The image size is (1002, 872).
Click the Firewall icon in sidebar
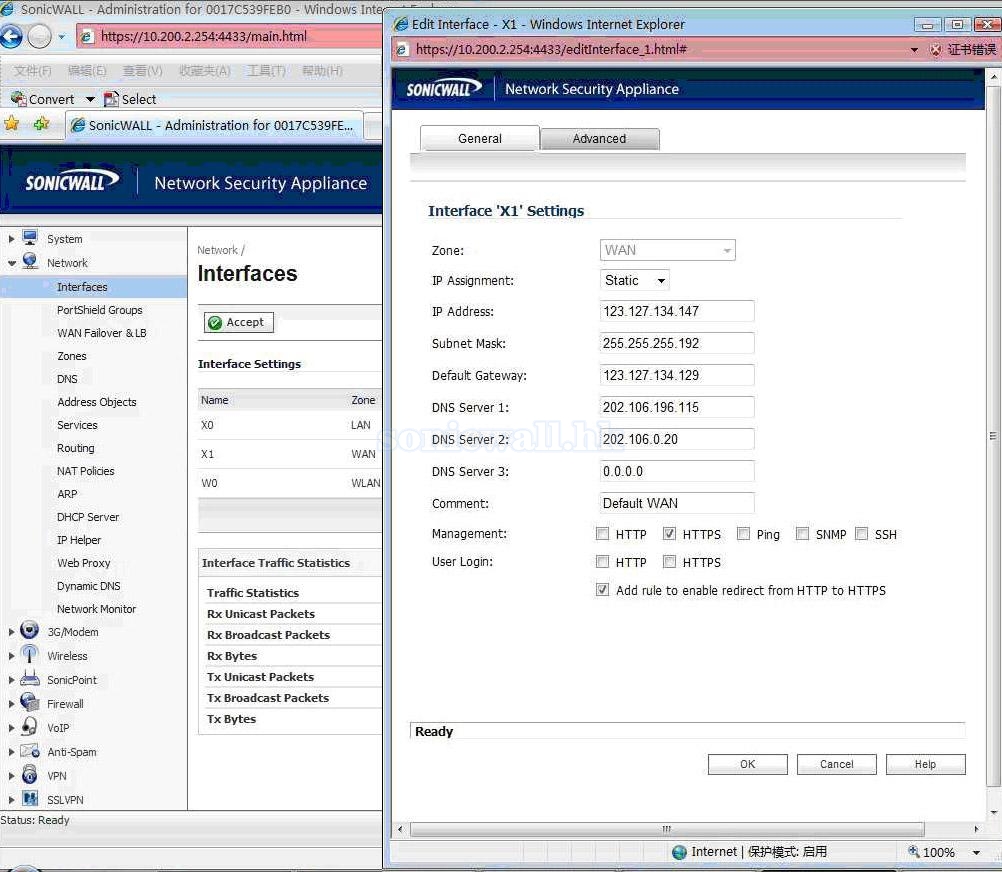click(x=29, y=703)
